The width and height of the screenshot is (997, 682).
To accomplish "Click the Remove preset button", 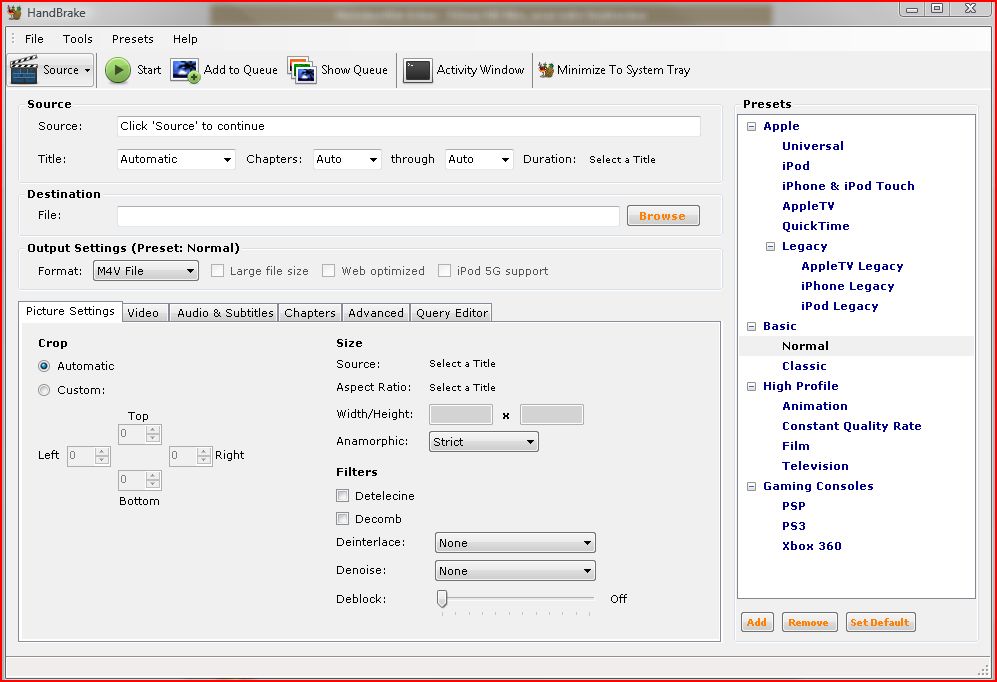I will coord(809,622).
